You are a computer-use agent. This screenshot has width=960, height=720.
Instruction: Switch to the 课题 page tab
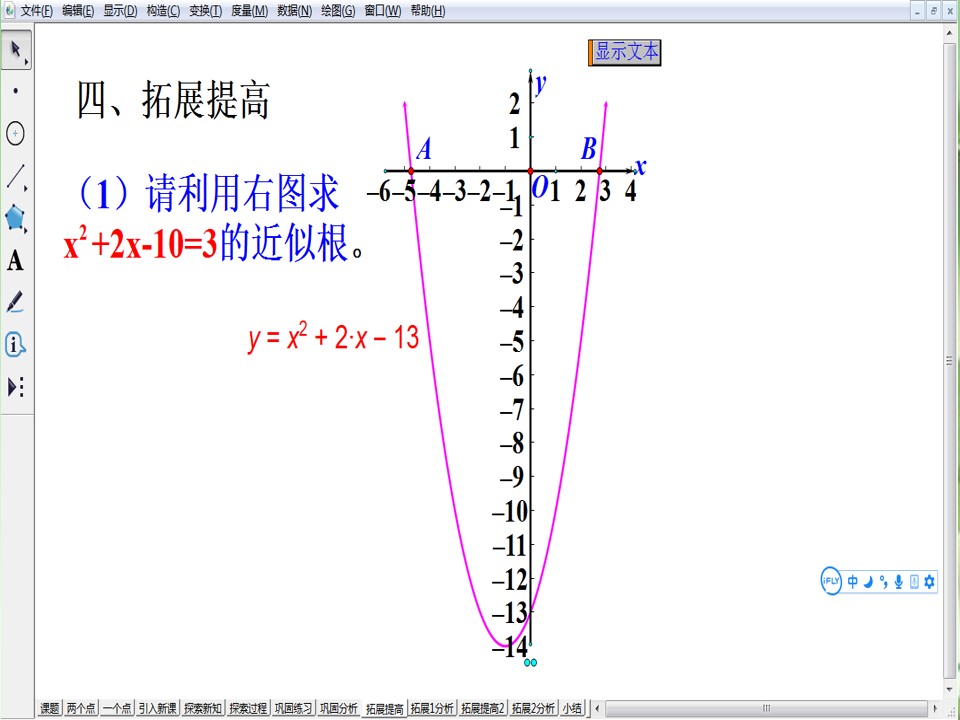[50, 708]
